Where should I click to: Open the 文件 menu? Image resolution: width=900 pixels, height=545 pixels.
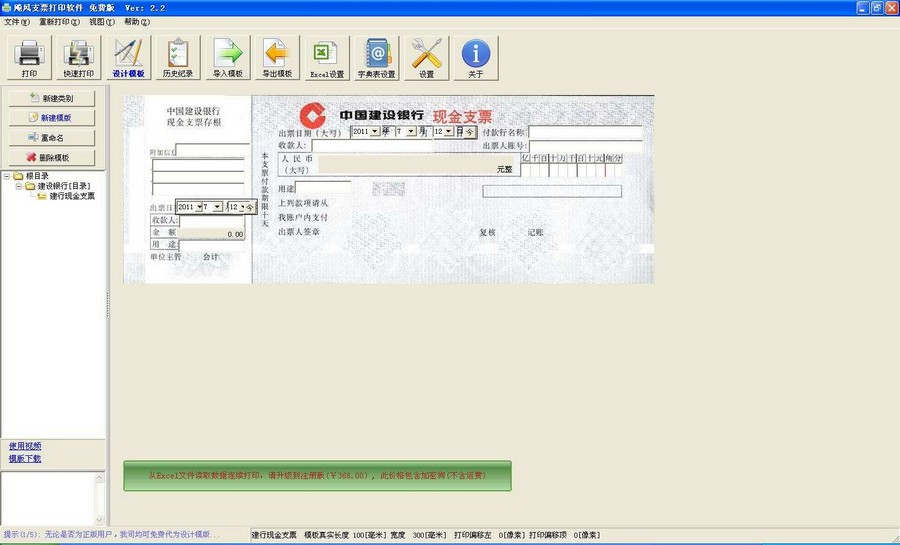coord(17,22)
